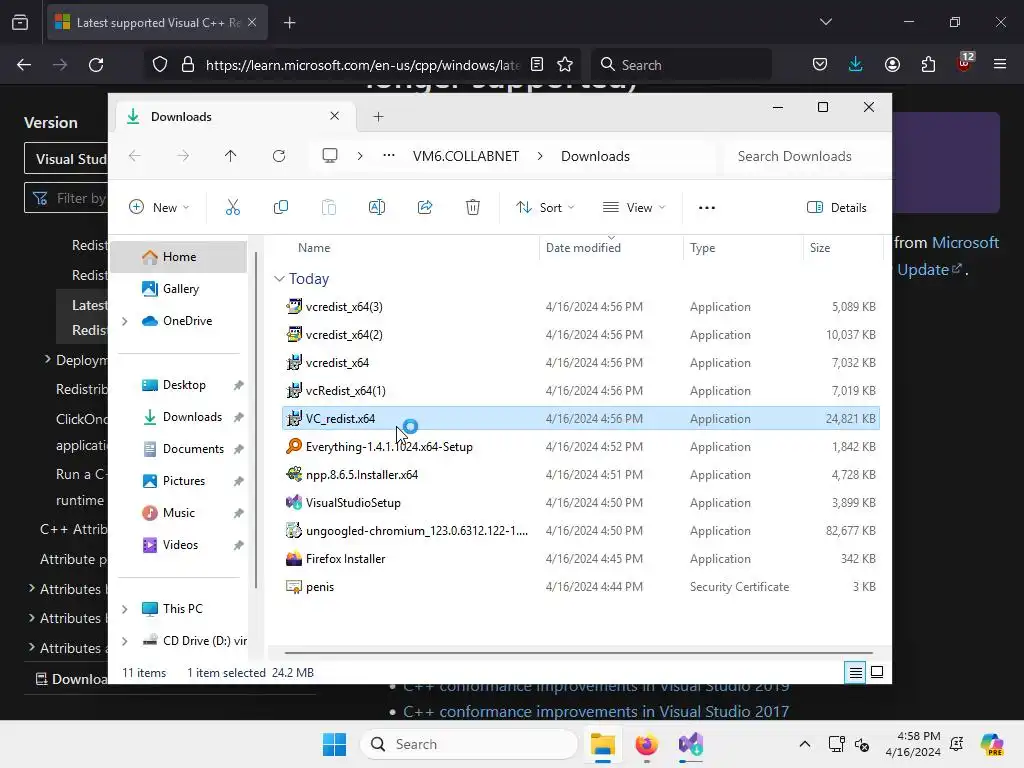The width and height of the screenshot is (1024, 768).
Task: Open Firefox extensions puzzle icon
Action: [x=928, y=65]
